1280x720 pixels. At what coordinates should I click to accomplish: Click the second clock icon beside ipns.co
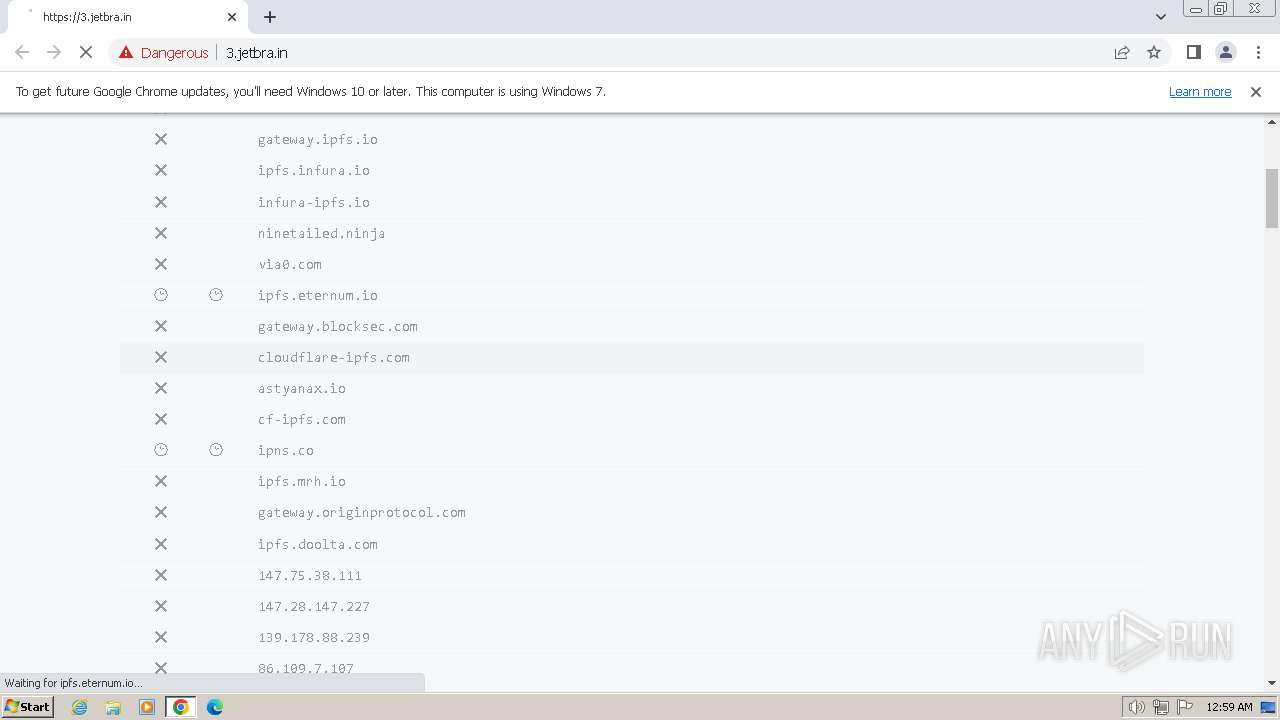(x=216, y=450)
